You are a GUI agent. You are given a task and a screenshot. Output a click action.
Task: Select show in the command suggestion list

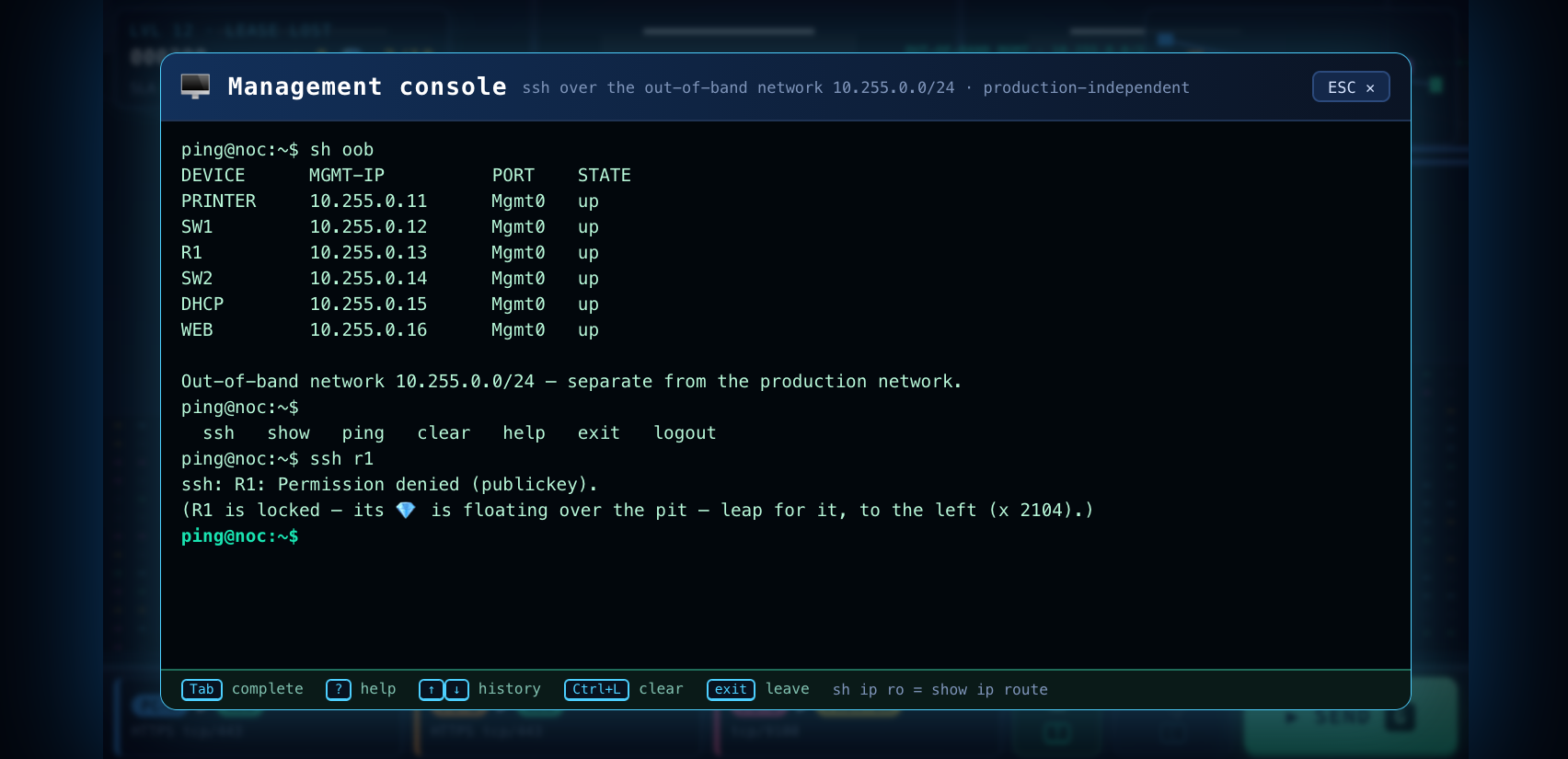289,432
